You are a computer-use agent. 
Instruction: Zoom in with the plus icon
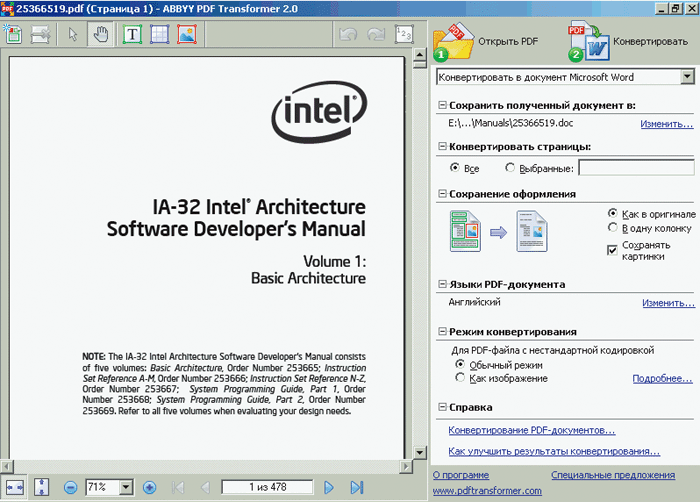pyautogui.click(x=149, y=487)
